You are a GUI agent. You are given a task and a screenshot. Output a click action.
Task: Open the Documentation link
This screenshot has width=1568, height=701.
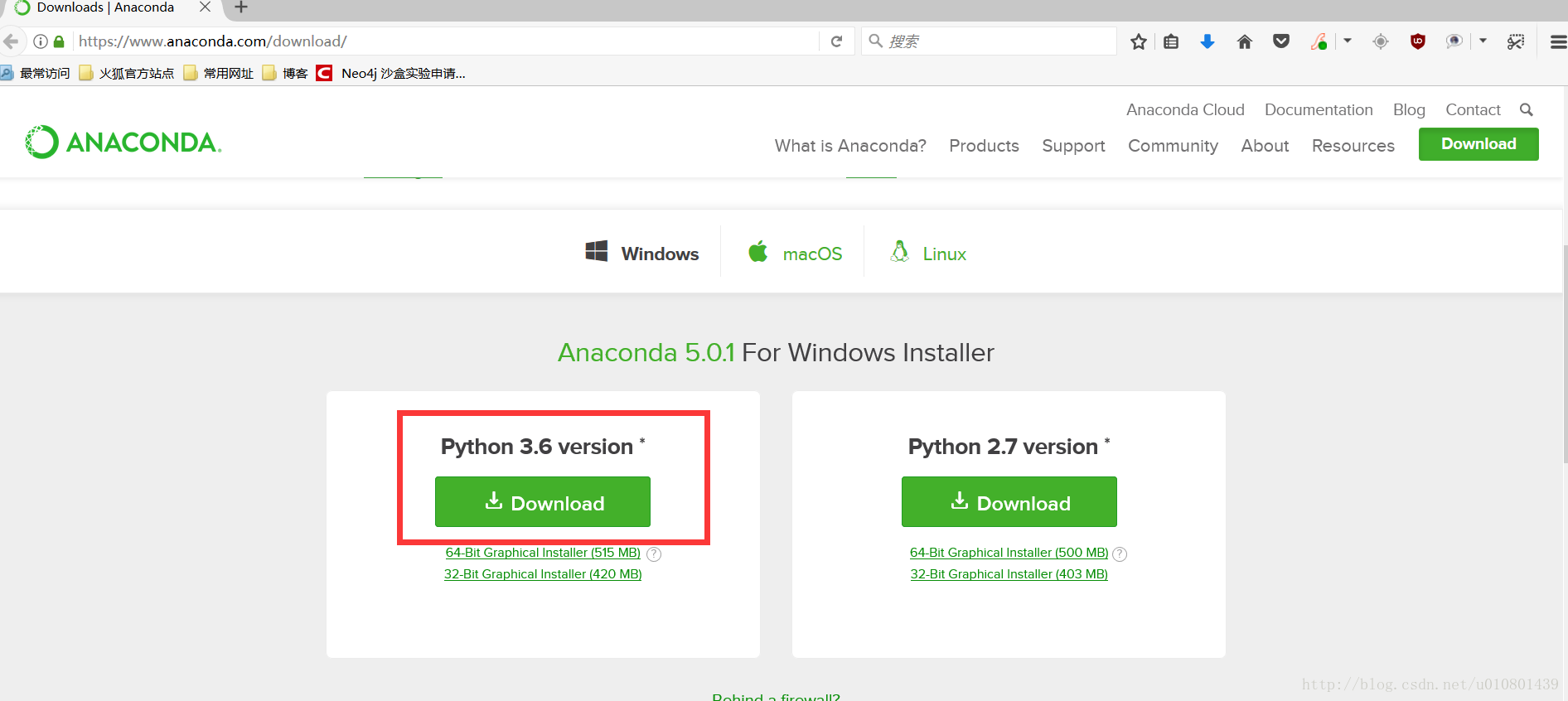click(x=1319, y=109)
